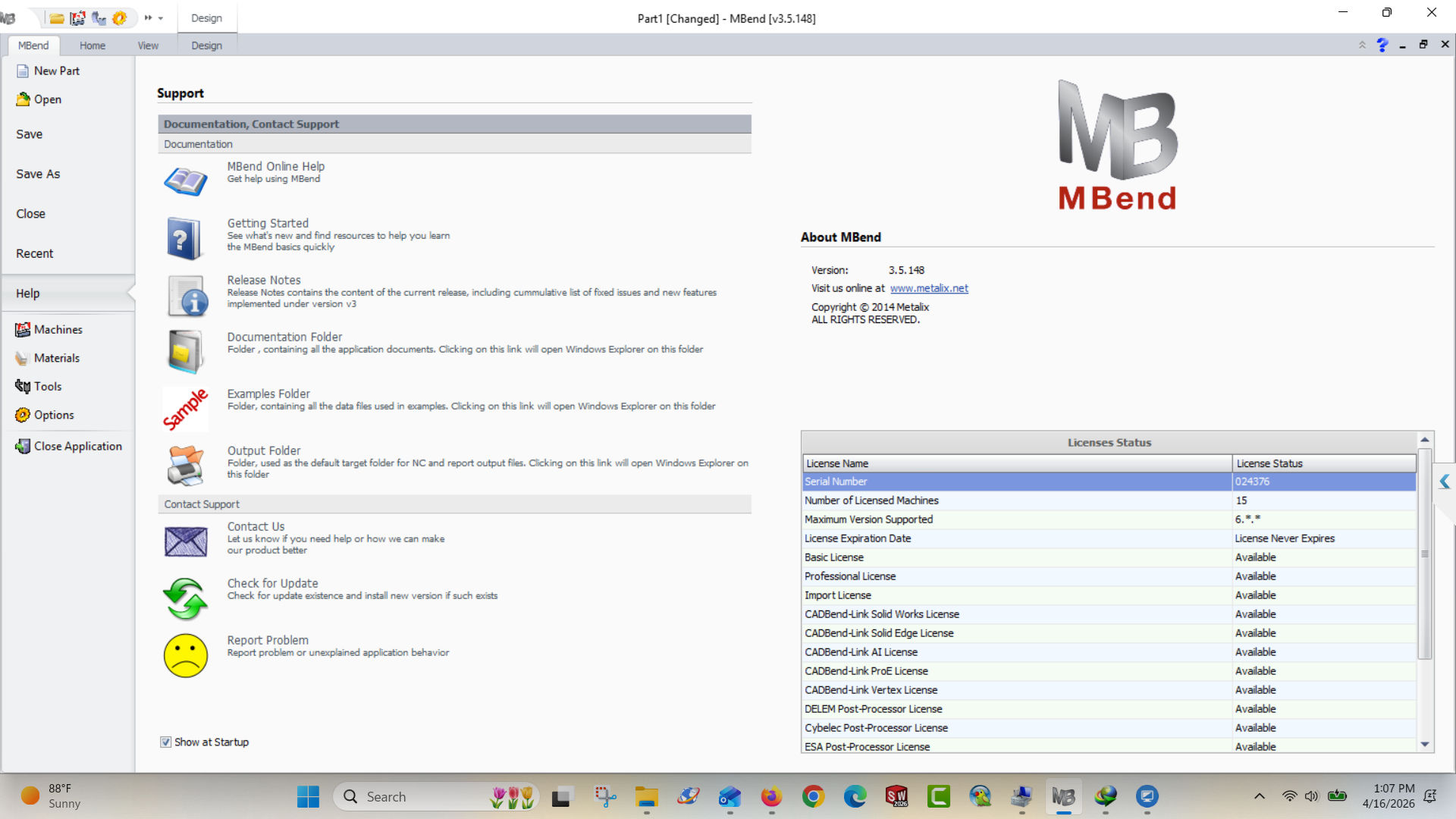The height and width of the screenshot is (819, 1456).
Task: Open File Explorer from the taskbar
Action: (x=646, y=797)
